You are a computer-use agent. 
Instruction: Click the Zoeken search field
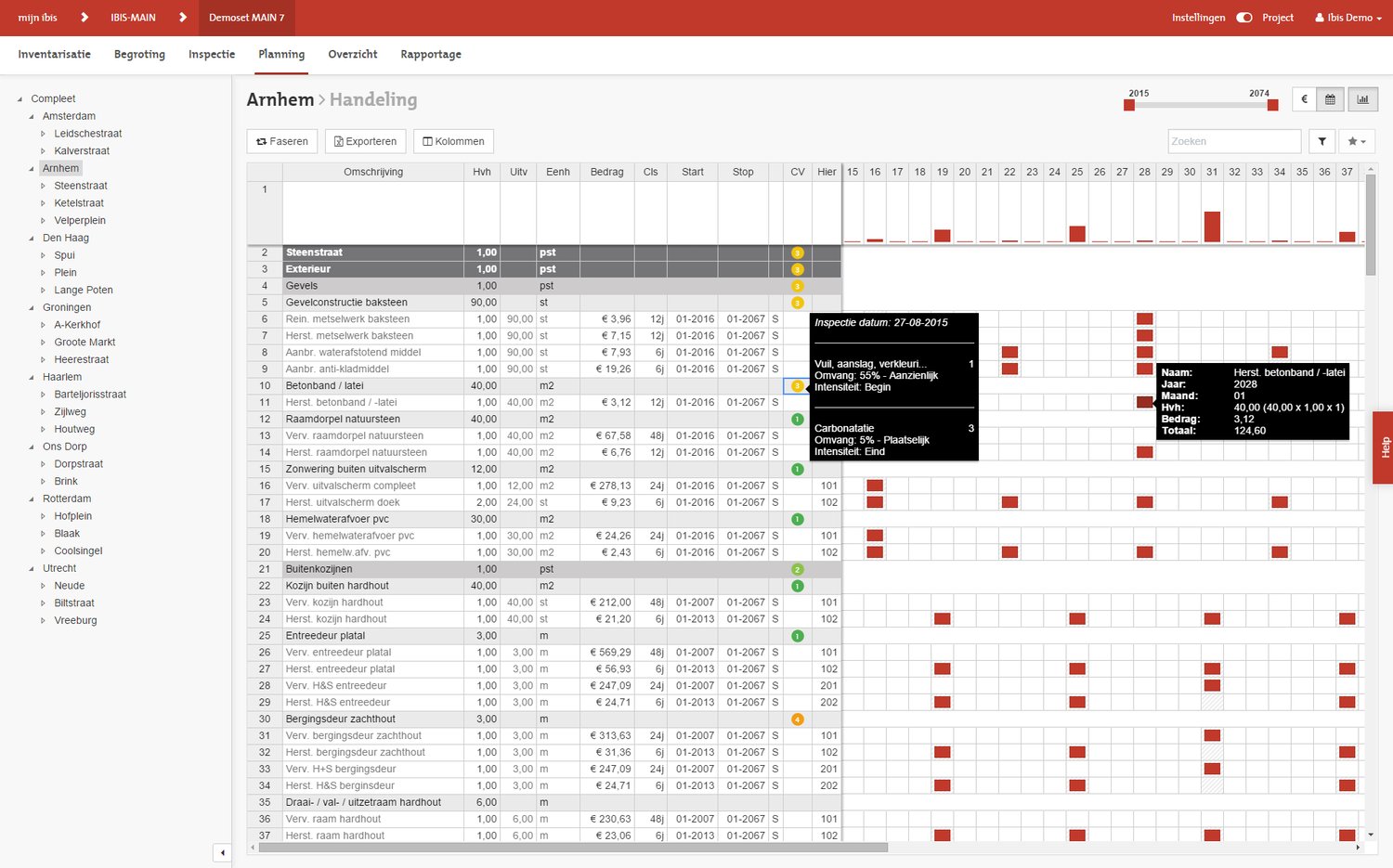coord(1233,141)
